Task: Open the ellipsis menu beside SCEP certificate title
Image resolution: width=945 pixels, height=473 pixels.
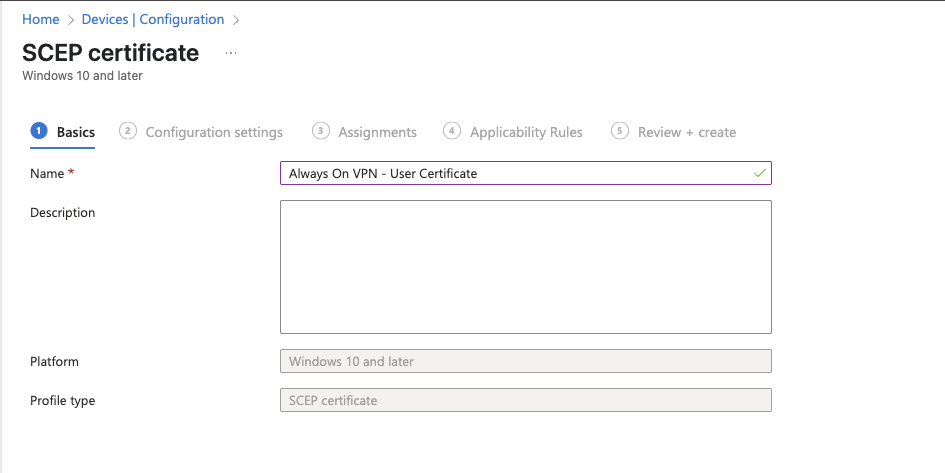Action: pos(231,53)
